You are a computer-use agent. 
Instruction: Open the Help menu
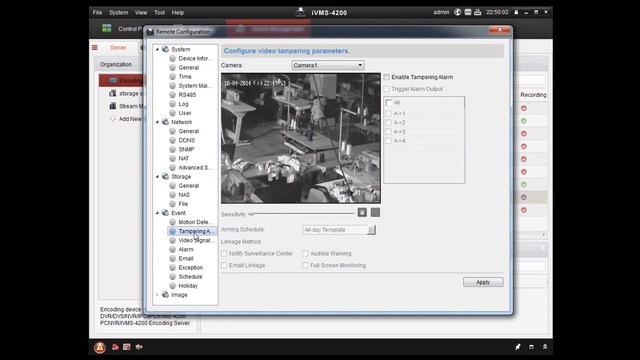pos(178,13)
